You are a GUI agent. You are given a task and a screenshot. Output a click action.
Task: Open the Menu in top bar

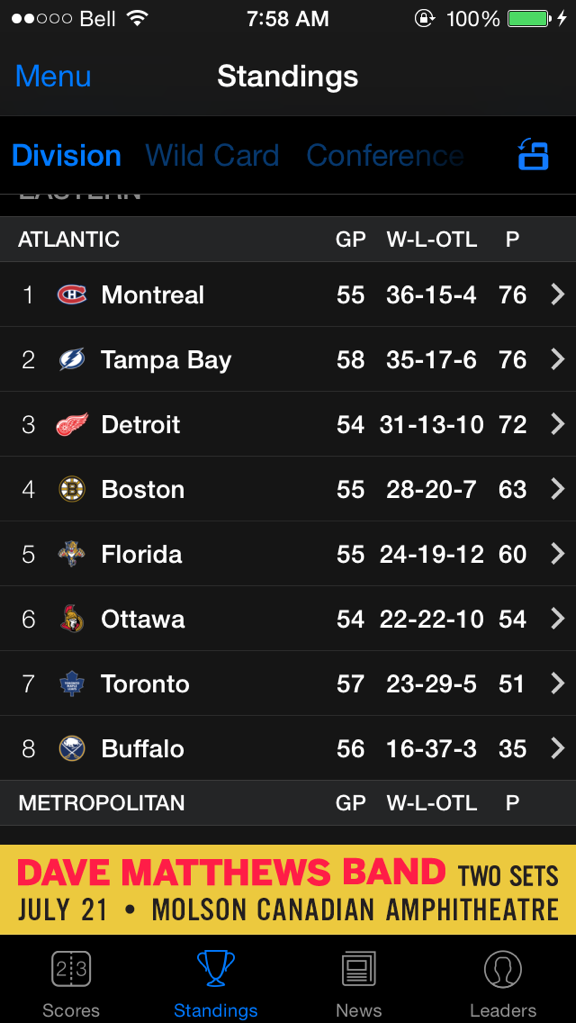(53, 76)
